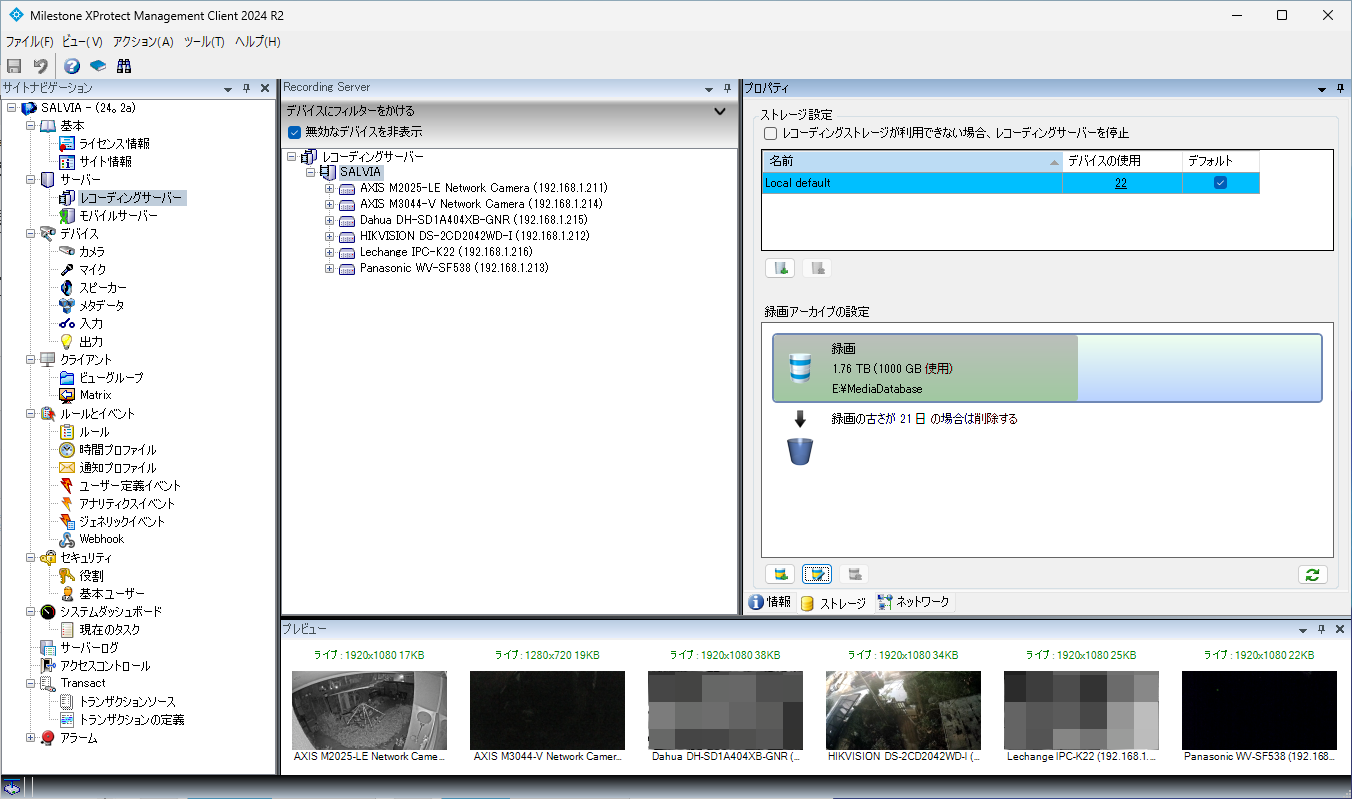Click the カメラ camera icon in navigation
Screen dimensions: 1352x799
point(67,252)
